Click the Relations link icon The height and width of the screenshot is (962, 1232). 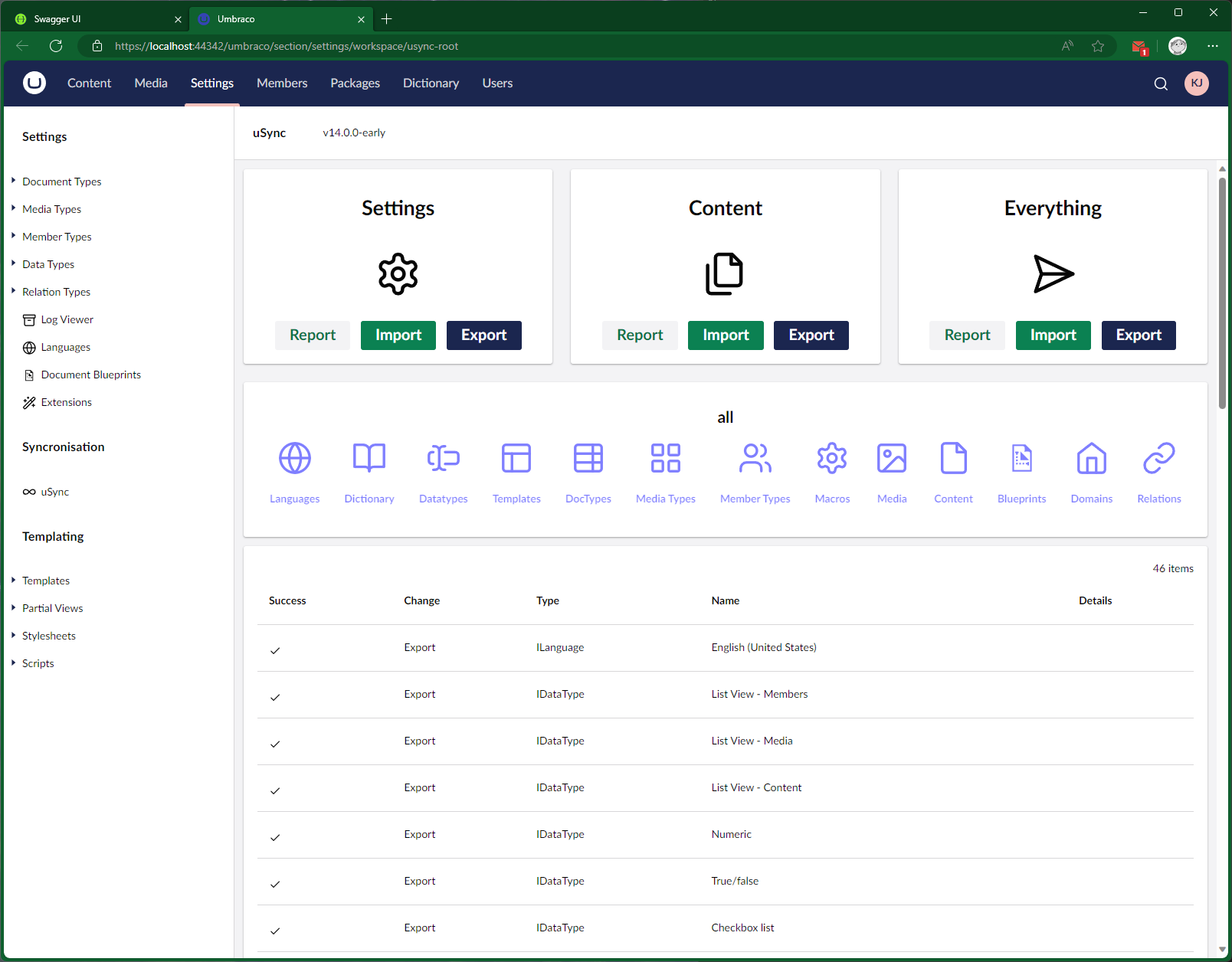click(x=1159, y=458)
